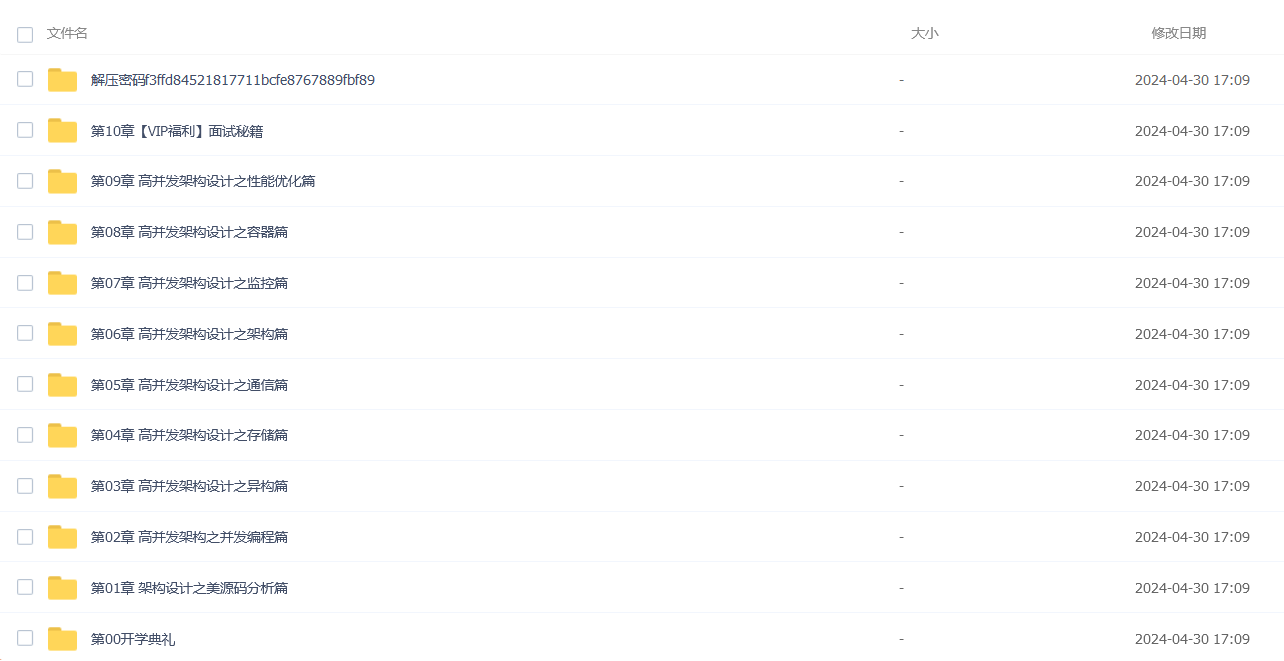Open folder icon for 第05章 通信篇
The image size is (1284, 661).
[x=62, y=385]
